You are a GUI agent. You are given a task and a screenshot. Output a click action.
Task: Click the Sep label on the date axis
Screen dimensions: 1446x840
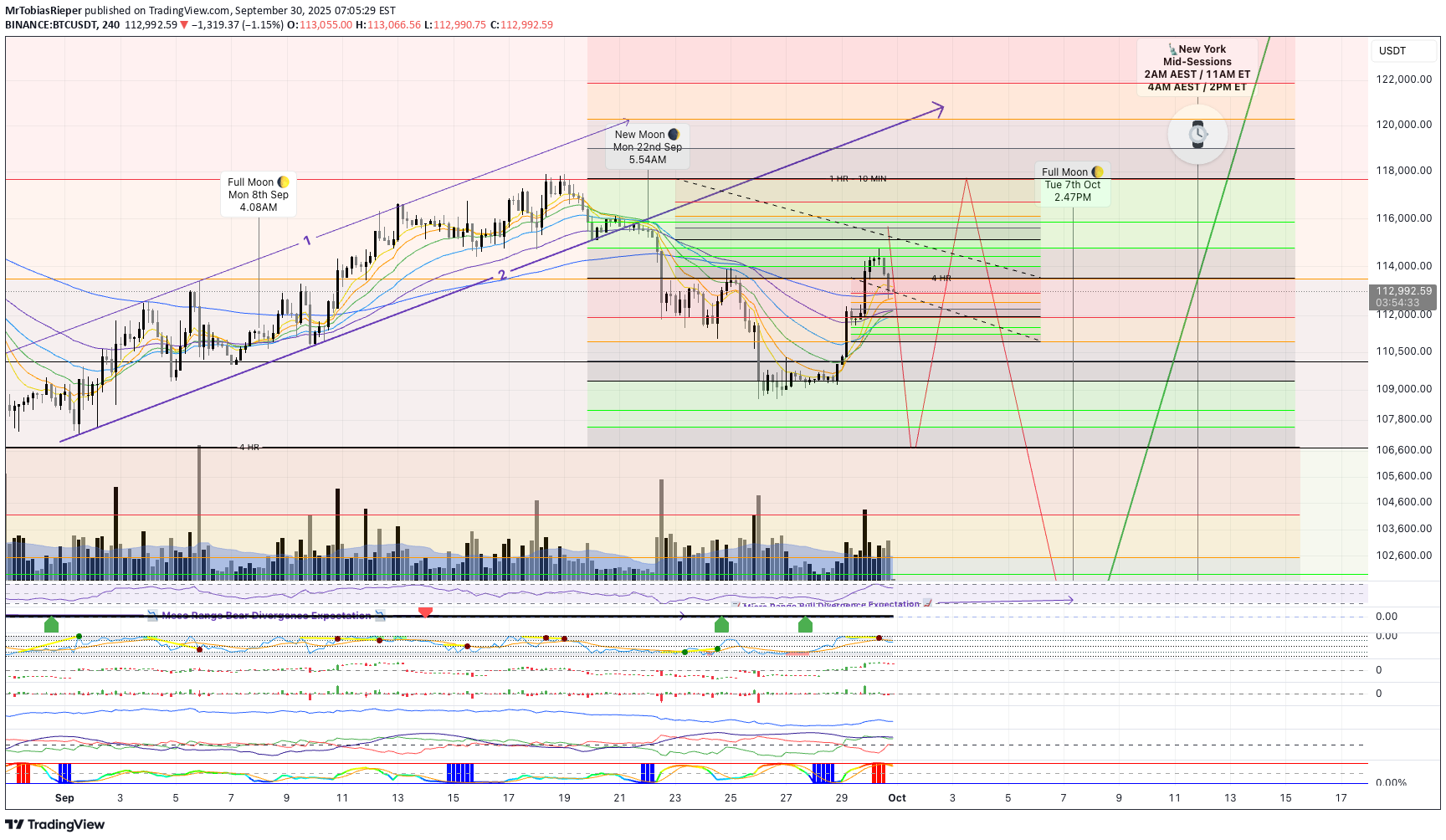pos(64,798)
